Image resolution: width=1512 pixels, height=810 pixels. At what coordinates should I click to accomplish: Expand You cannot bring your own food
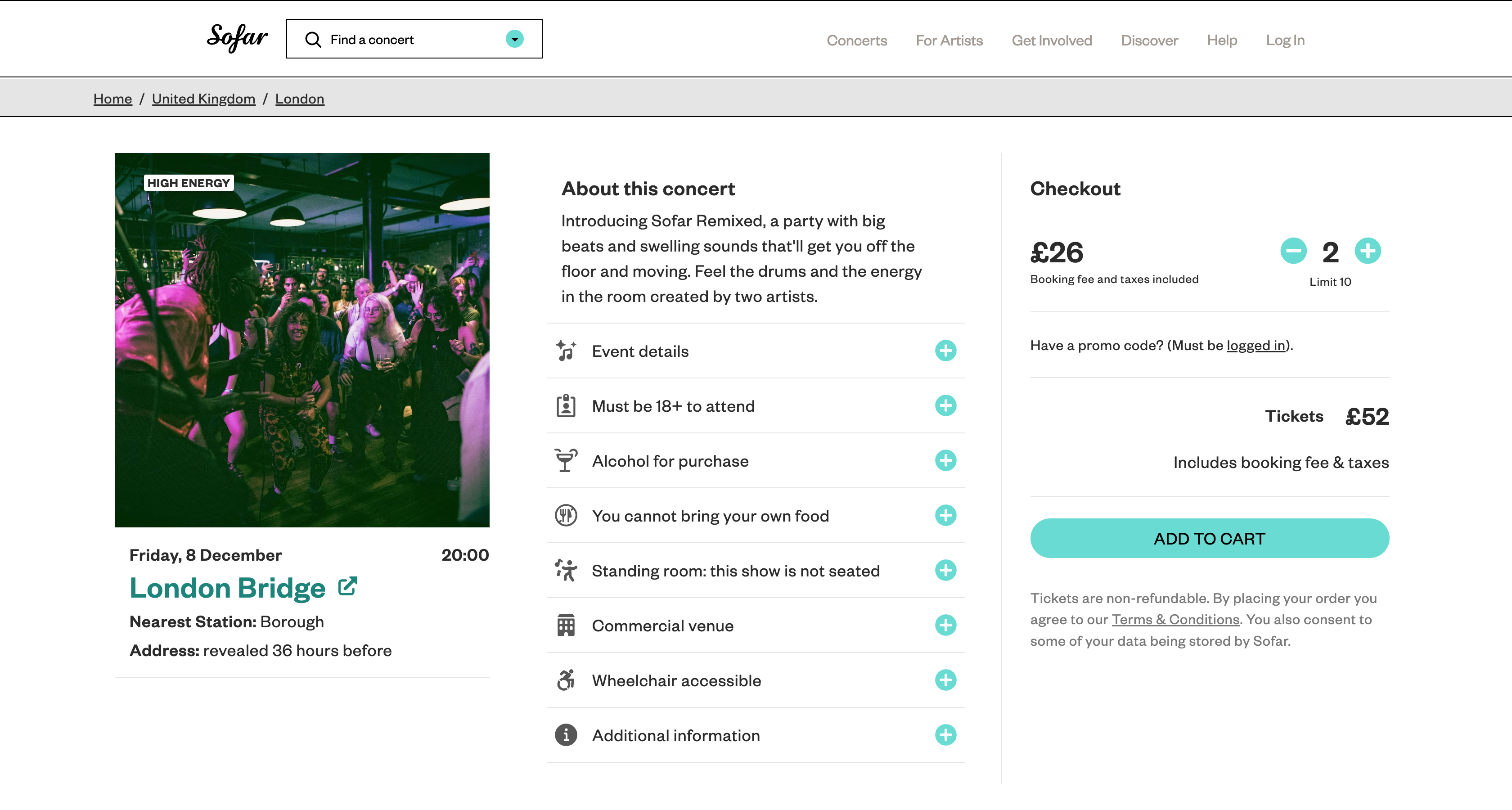(x=945, y=516)
